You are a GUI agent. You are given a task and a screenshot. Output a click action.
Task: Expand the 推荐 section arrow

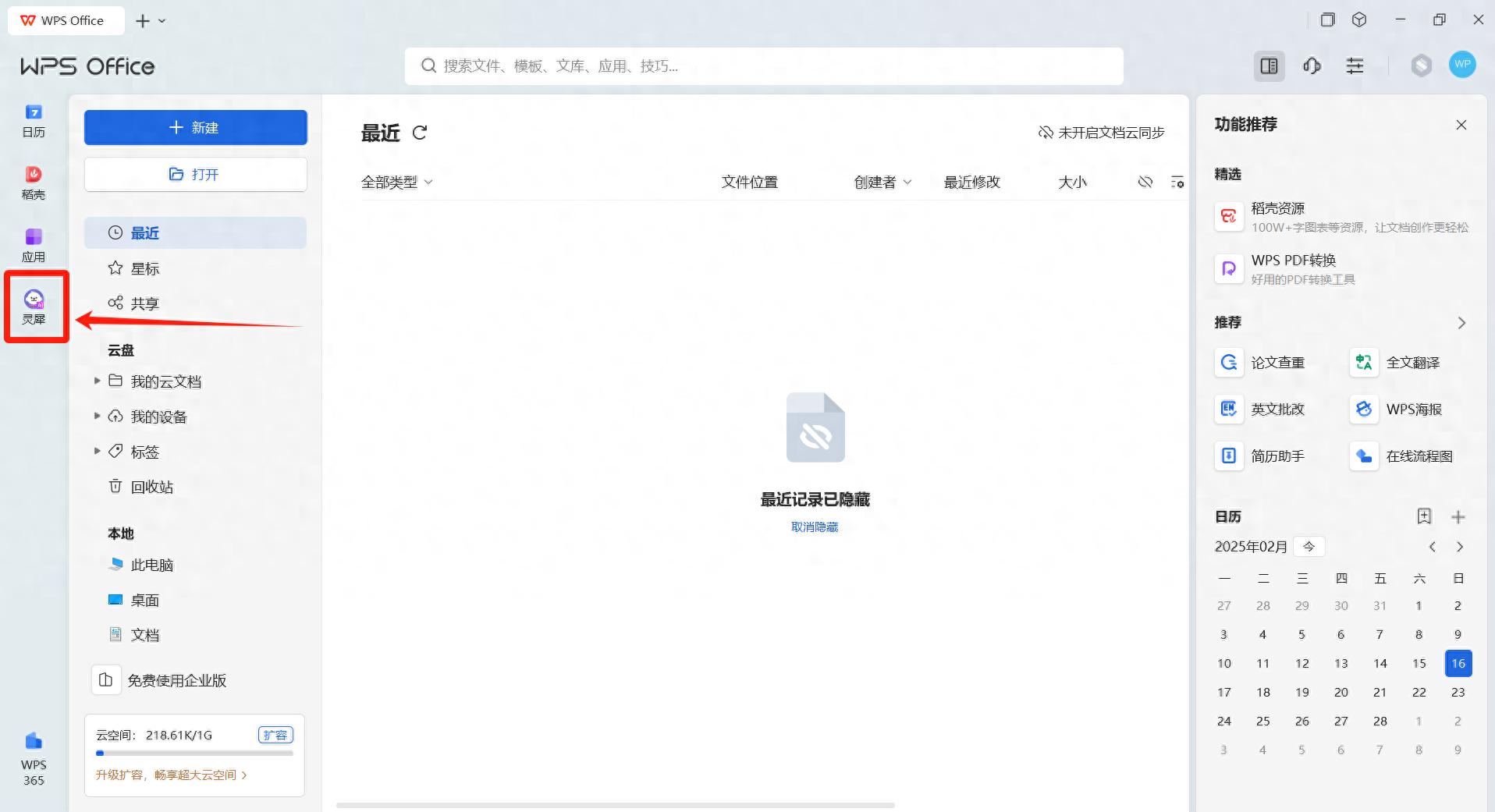[x=1461, y=323]
